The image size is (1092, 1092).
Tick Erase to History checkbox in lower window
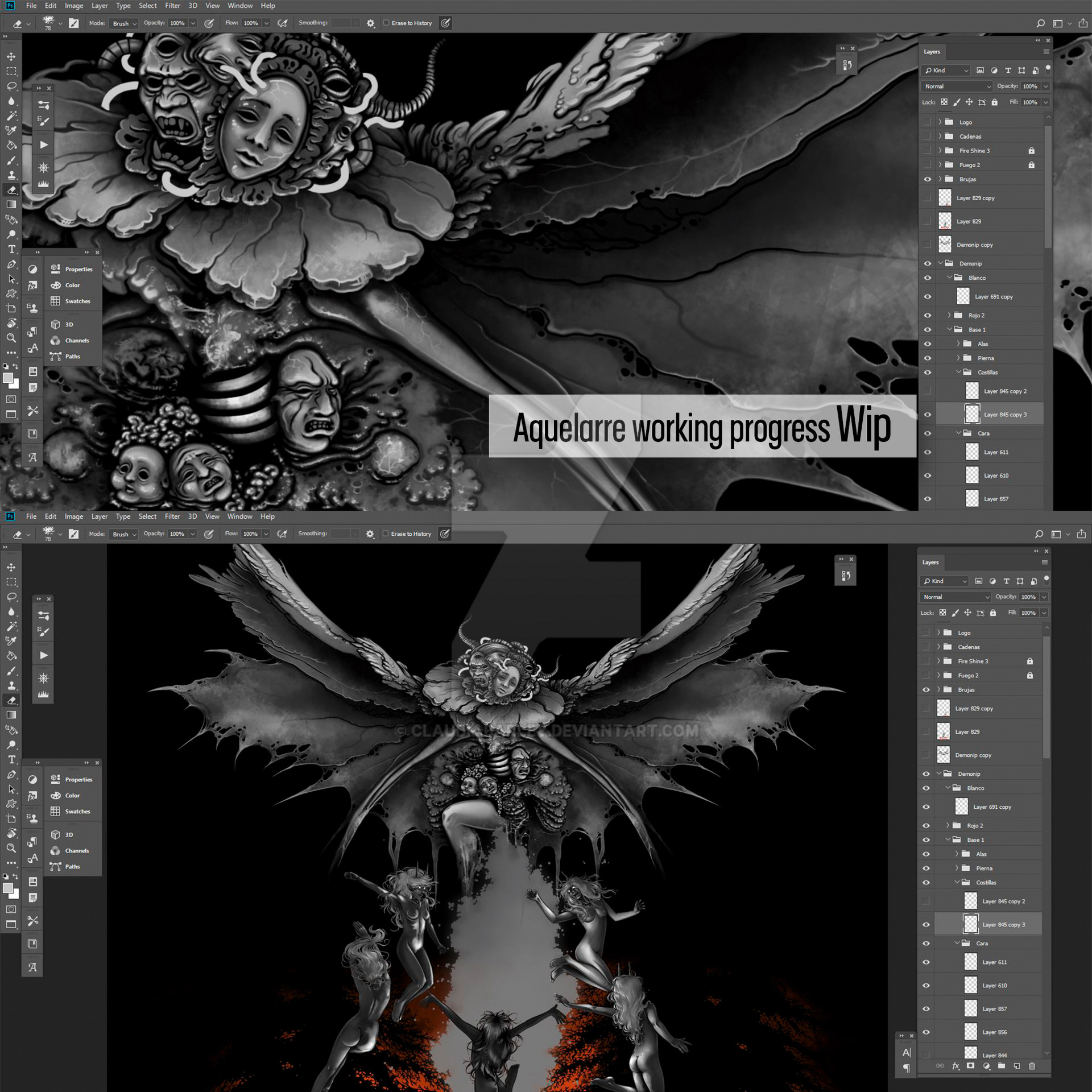pyautogui.click(x=386, y=533)
